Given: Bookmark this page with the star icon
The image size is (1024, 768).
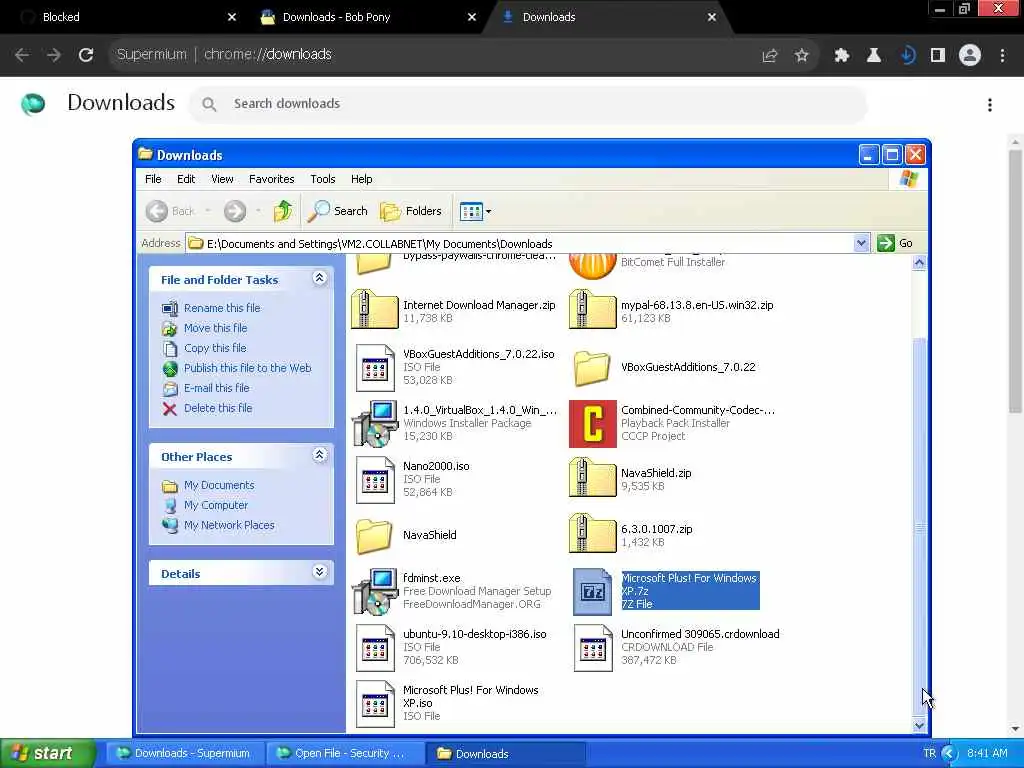Looking at the screenshot, I should pos(801,56).
